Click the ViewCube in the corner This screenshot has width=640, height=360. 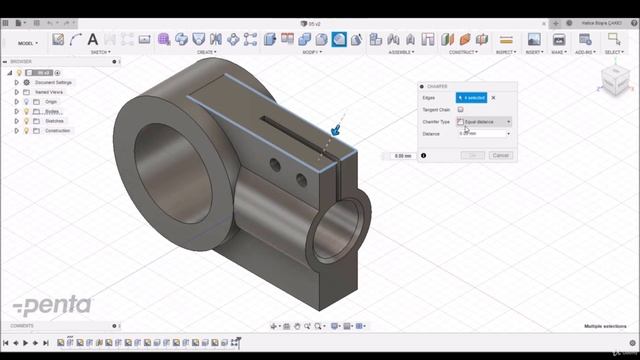tap(615, 80)
